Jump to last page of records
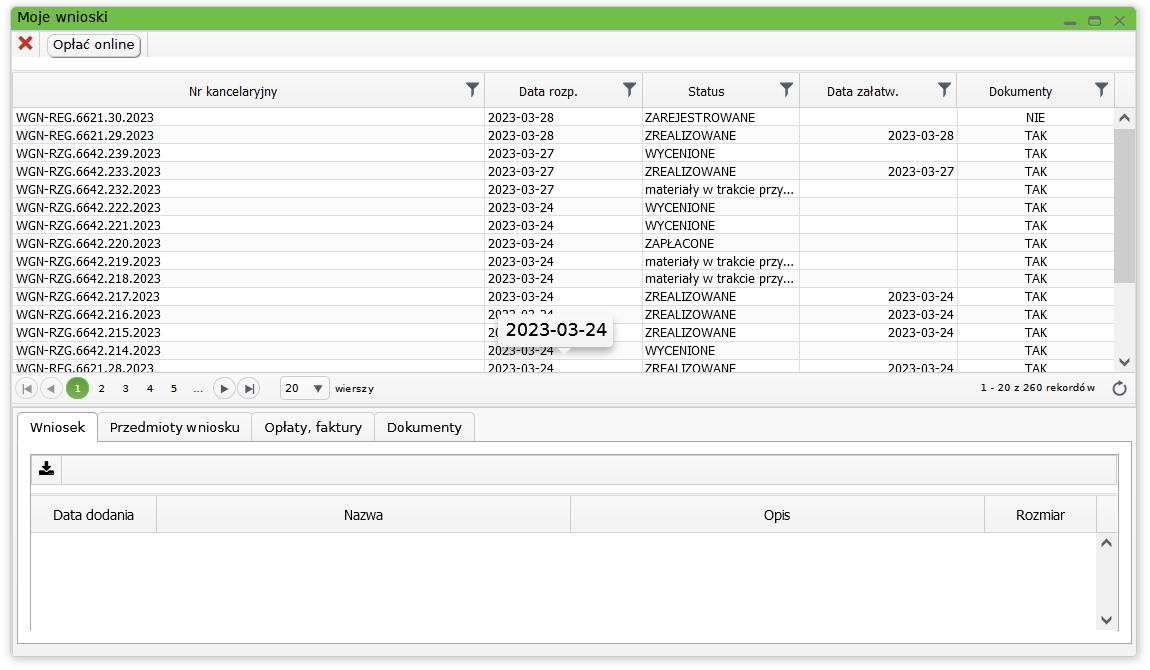The image size is (1150, 670). point(249,389)
